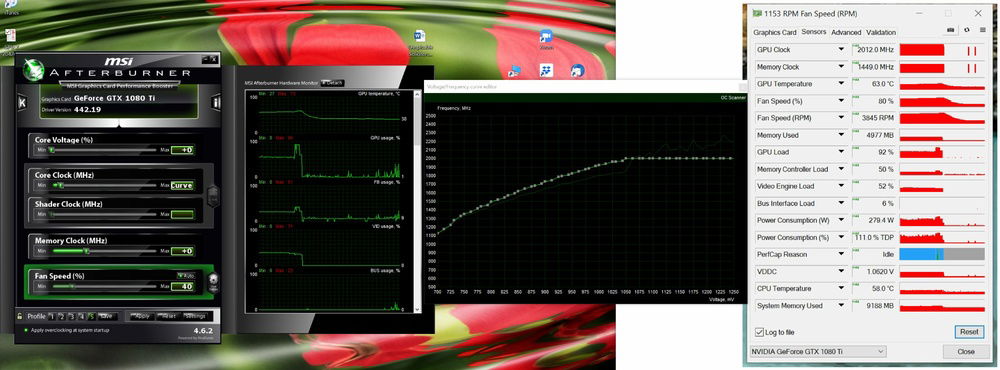The image size is (1000, 370).
Task: Open the Afterburner information i button
Action: [x=216, y=103]
